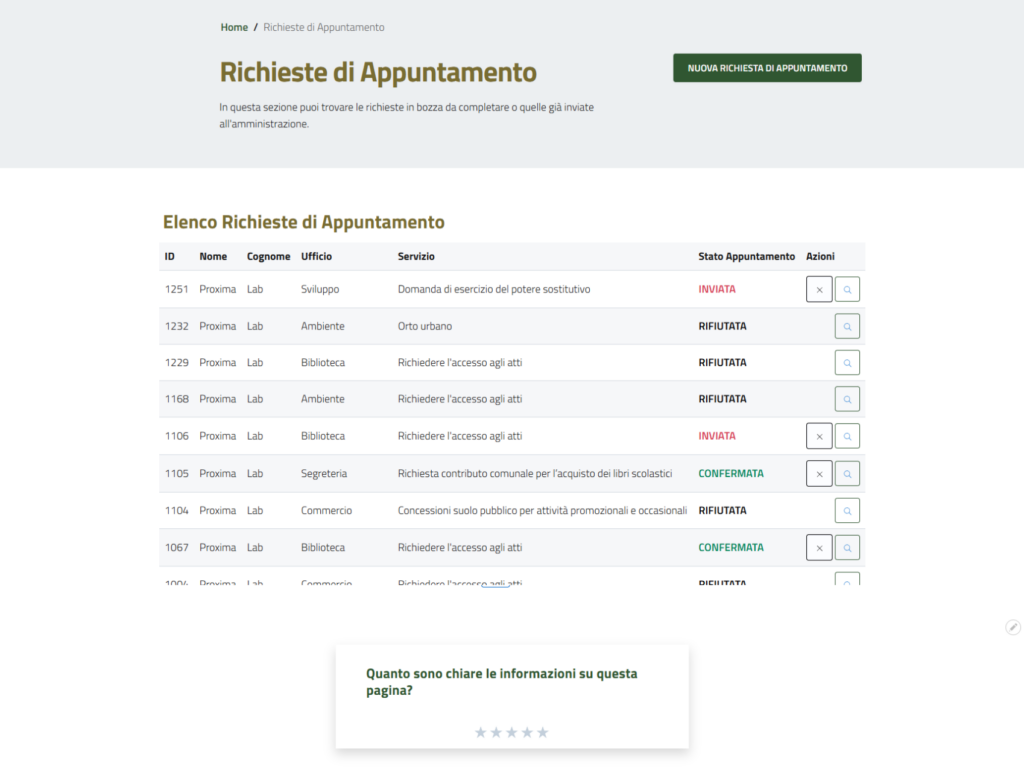
Task: Click Nuova Richiesta di Appuntamento button
Action: tap(767, 68)
